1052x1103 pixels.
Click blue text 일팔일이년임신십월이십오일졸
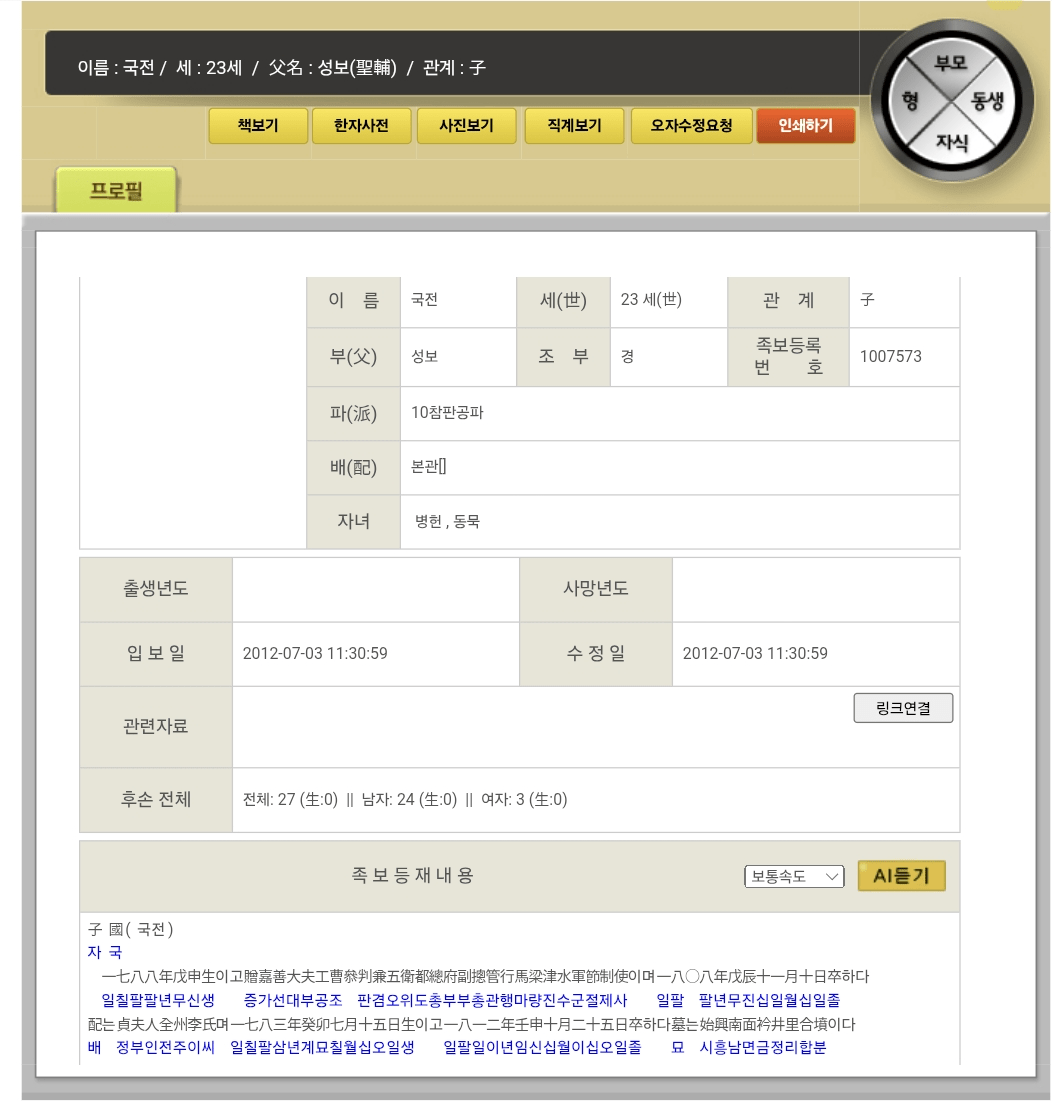coord(542,1047)
